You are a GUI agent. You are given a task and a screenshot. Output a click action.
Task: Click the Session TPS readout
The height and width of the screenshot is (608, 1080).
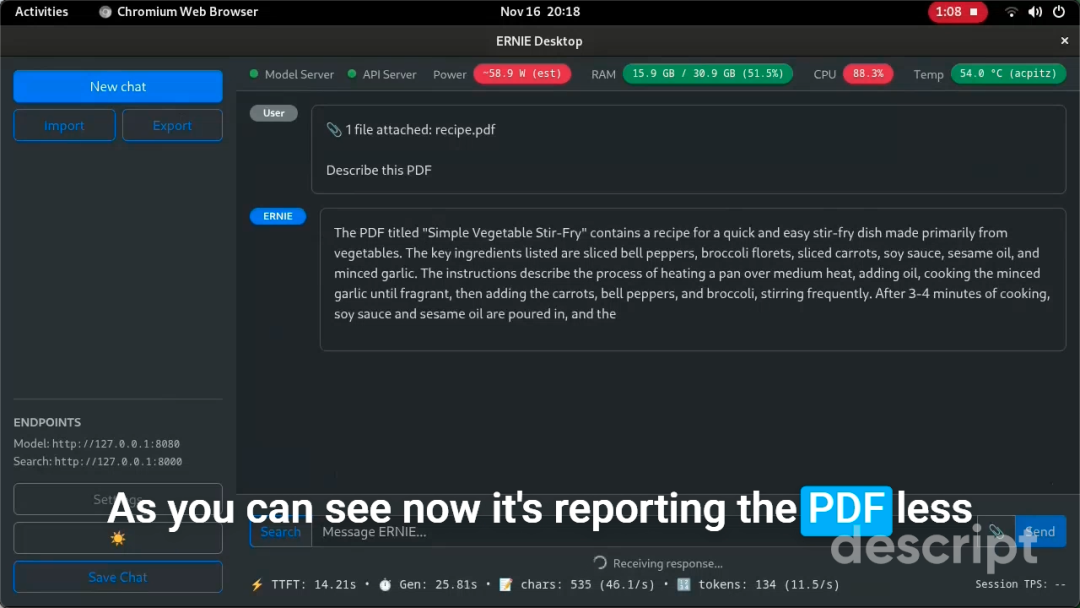[1020, 584]
